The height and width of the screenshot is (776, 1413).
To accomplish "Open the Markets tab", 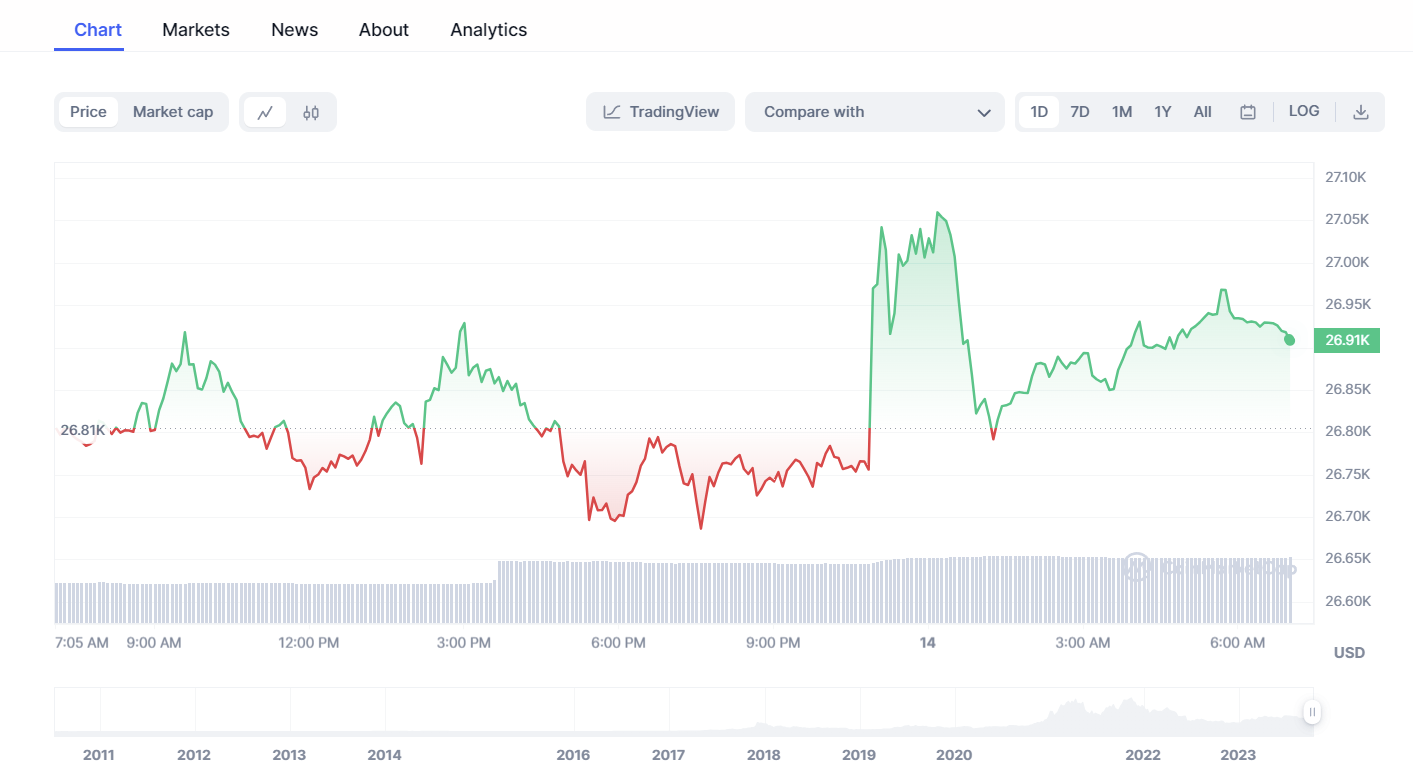I will pos(196,30).
